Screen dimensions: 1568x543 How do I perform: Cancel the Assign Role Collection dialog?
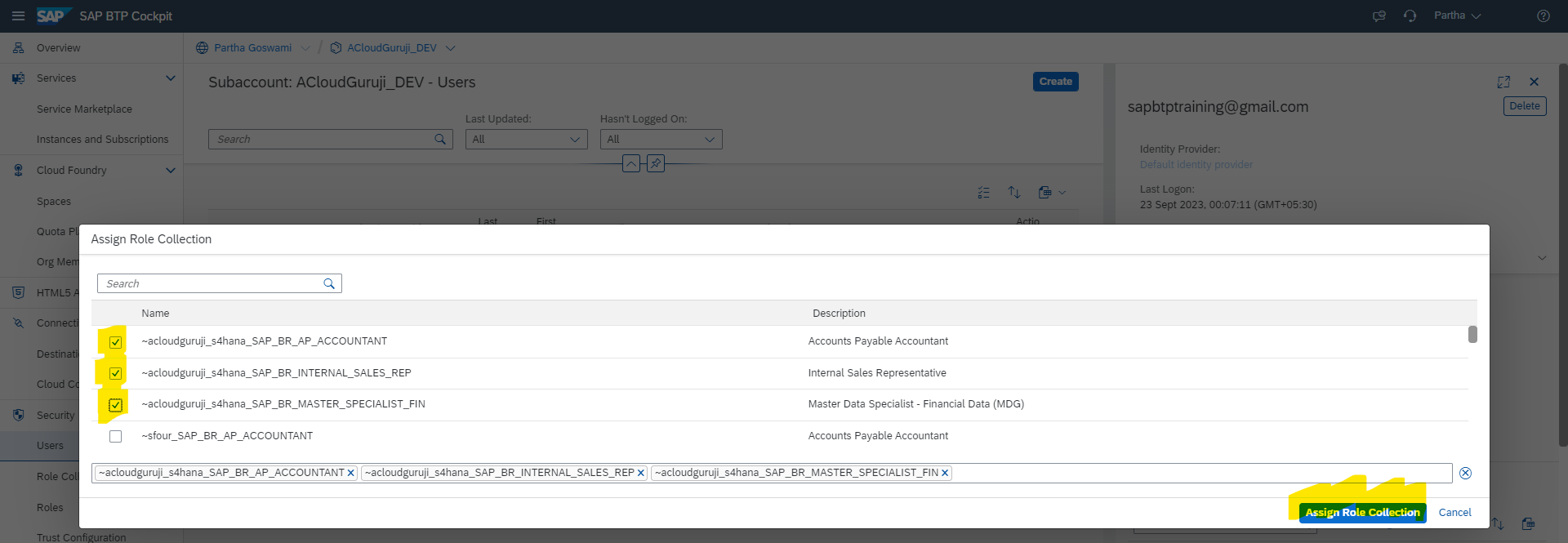point(1454,512)
